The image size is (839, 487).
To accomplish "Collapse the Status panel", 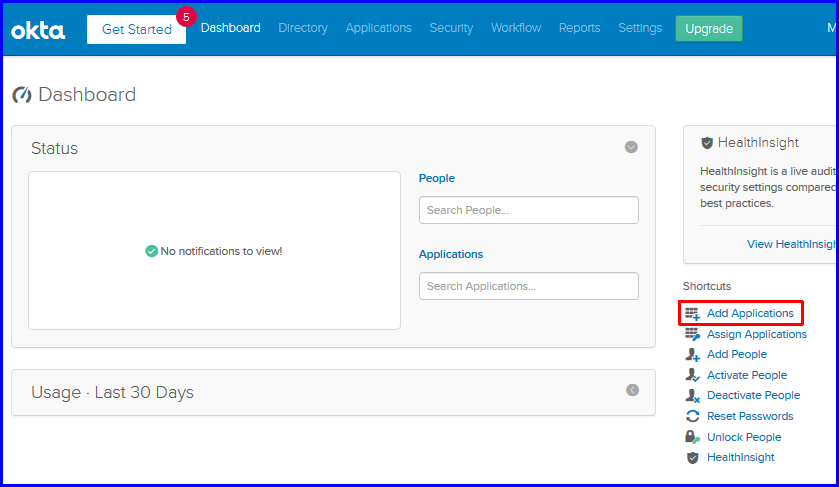I will (x=631, y=147).
